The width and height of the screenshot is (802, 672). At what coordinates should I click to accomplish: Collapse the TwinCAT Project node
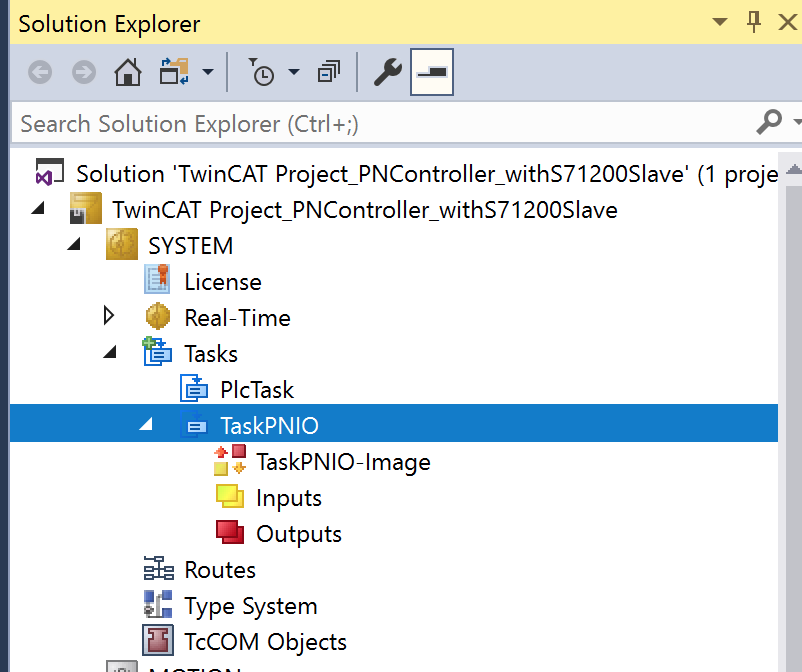coord(38,208)
